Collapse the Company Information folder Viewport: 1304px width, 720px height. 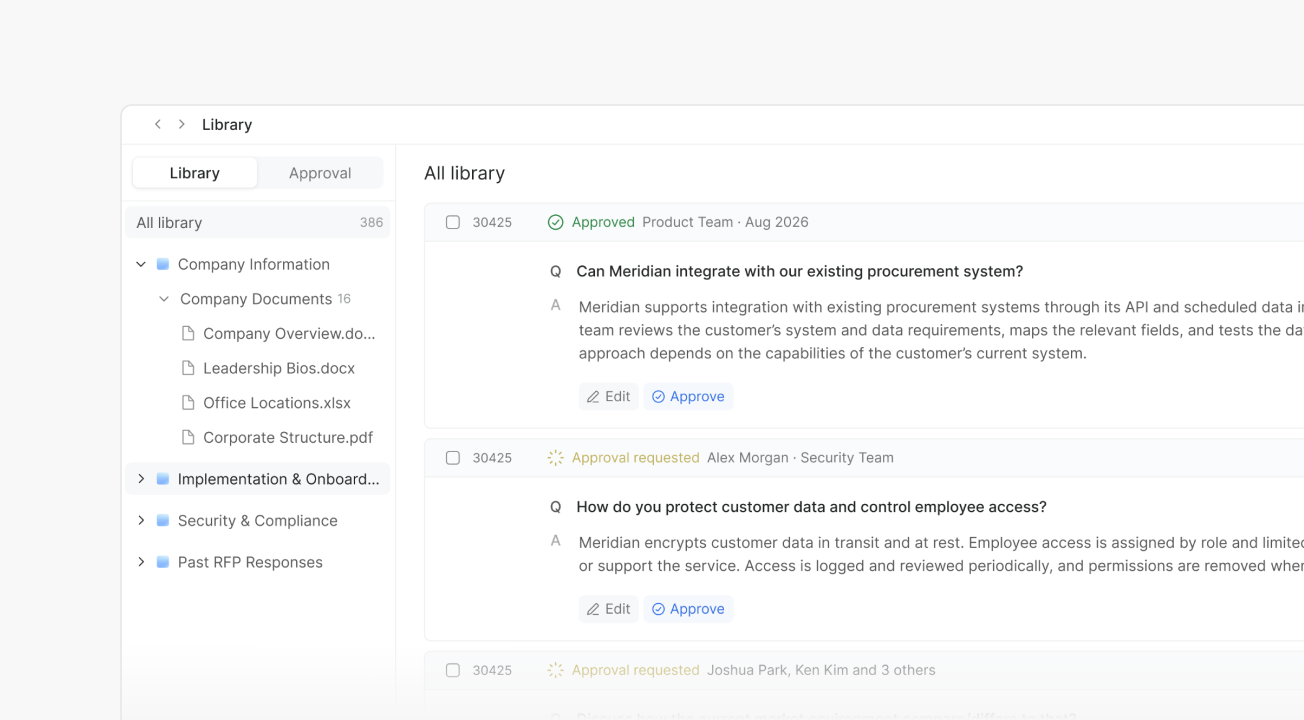[x=141, y=264]
